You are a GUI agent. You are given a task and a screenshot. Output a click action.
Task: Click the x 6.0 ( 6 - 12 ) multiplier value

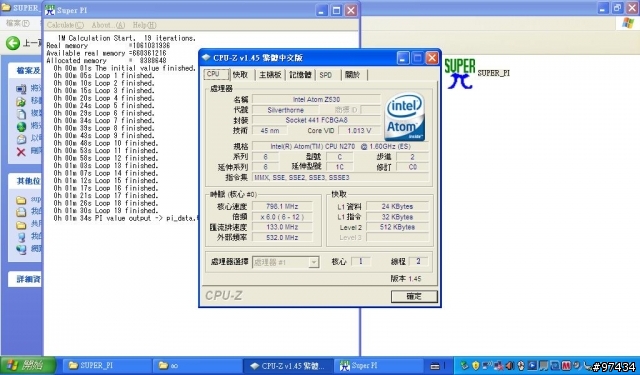pos(282,217)
